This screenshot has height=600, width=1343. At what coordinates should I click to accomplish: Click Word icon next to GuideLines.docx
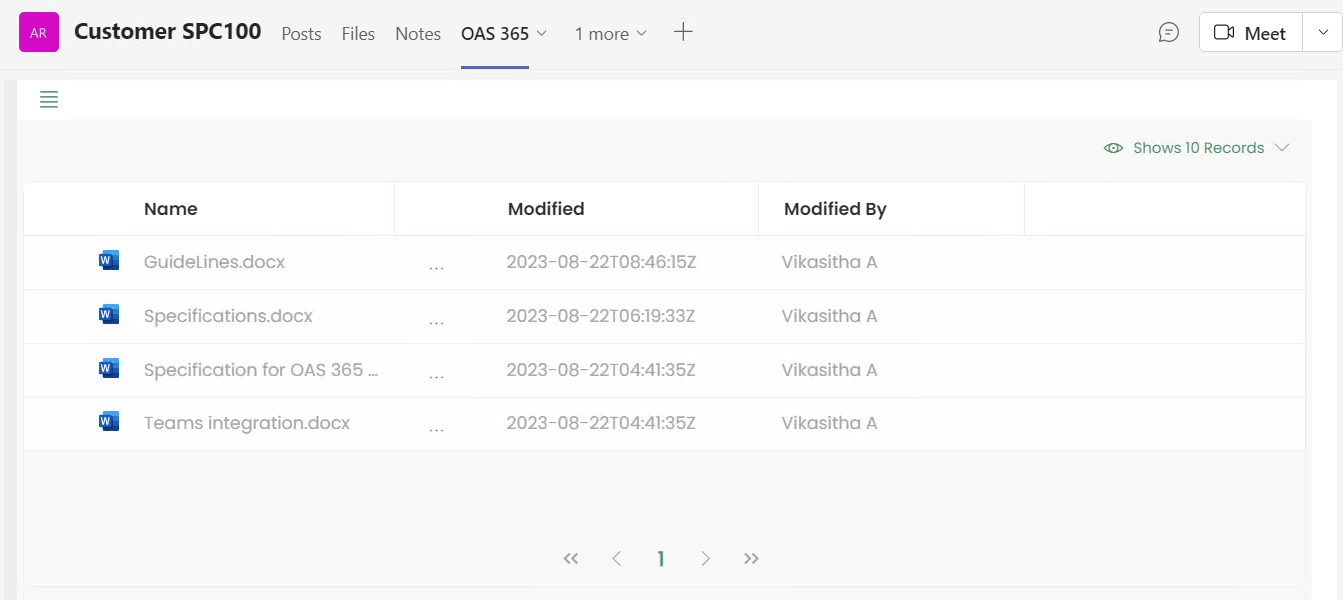coord(109,261)
